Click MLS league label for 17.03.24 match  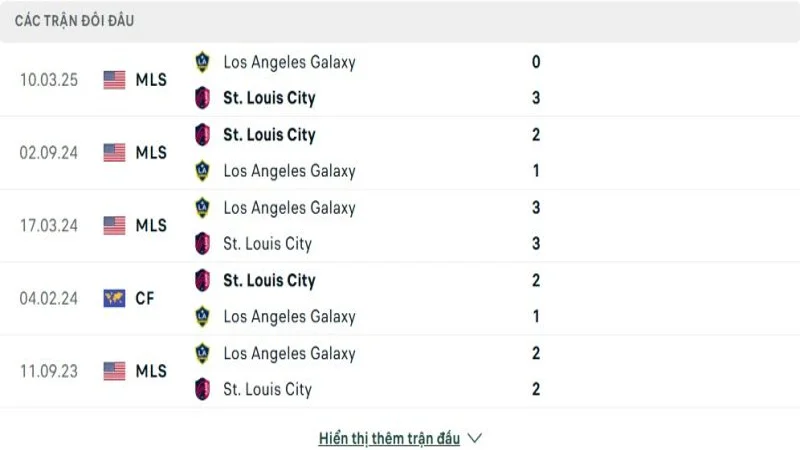click(x=151, y=226)
